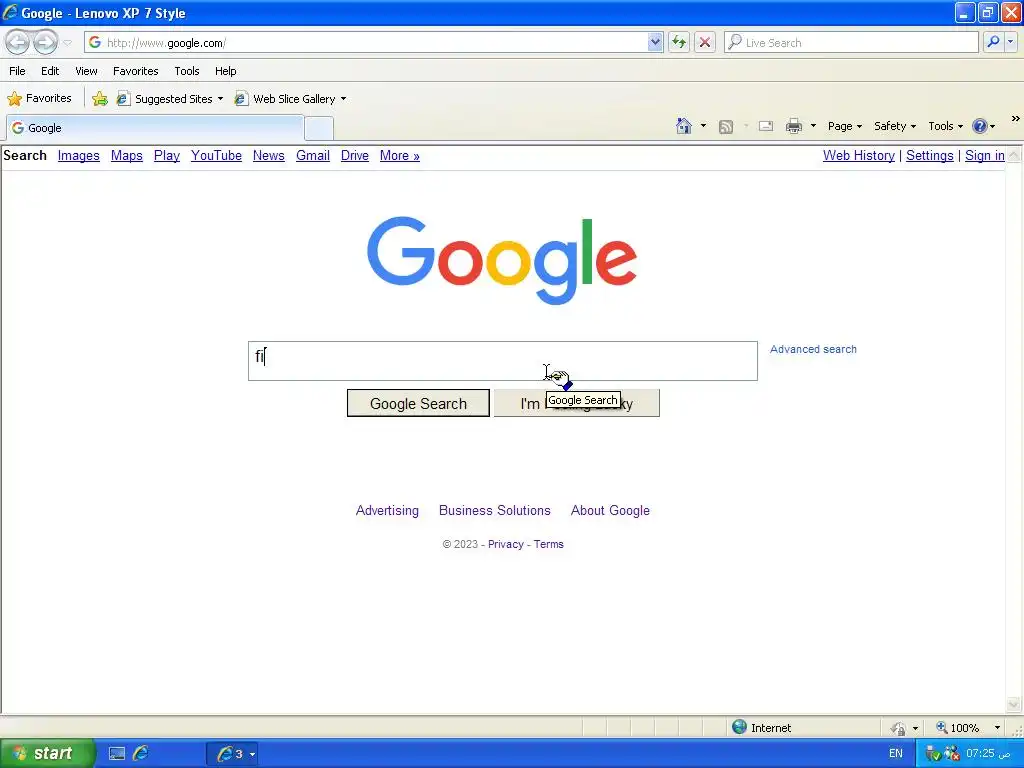
Task: Click the network tray icon with red X
Action: pos(952,754)
